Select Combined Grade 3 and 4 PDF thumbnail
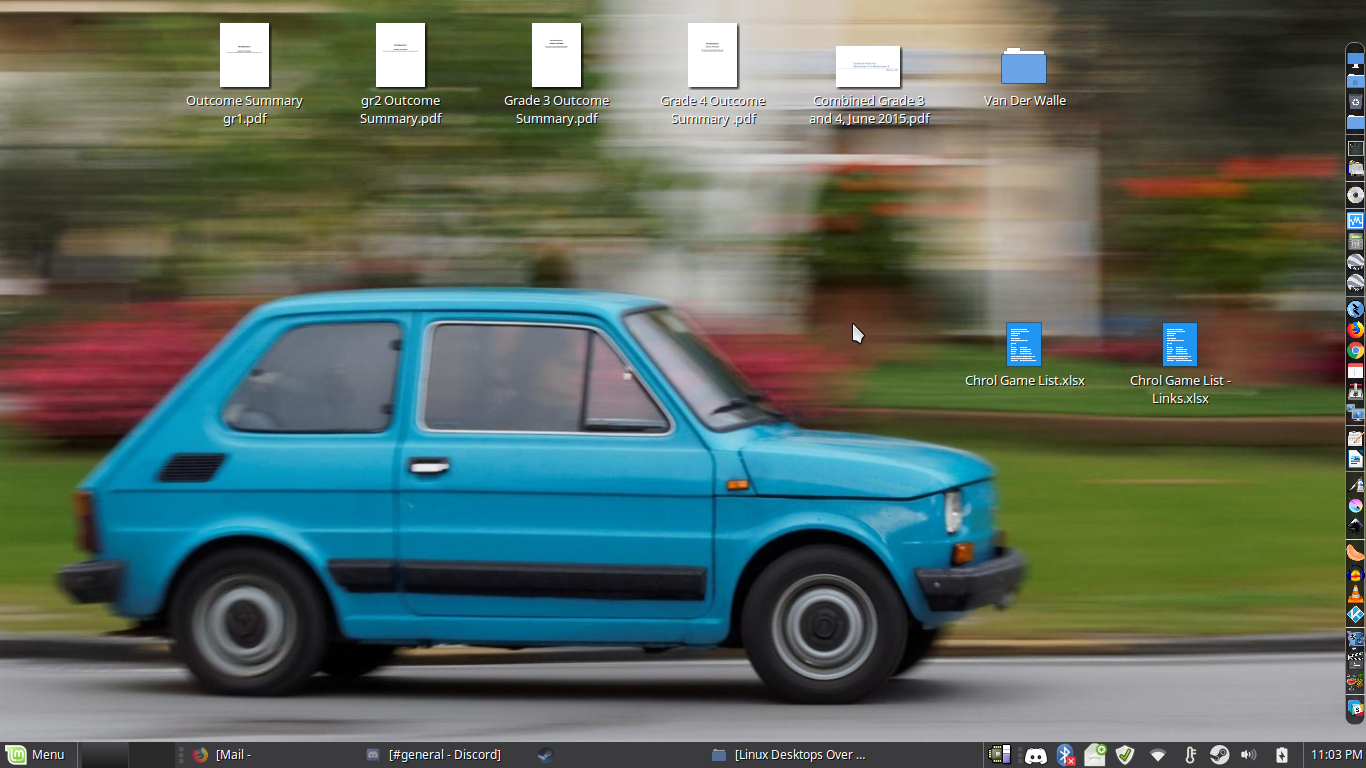Image resolution: width=1366 pixels, height=768 pixels. (868, 67)
